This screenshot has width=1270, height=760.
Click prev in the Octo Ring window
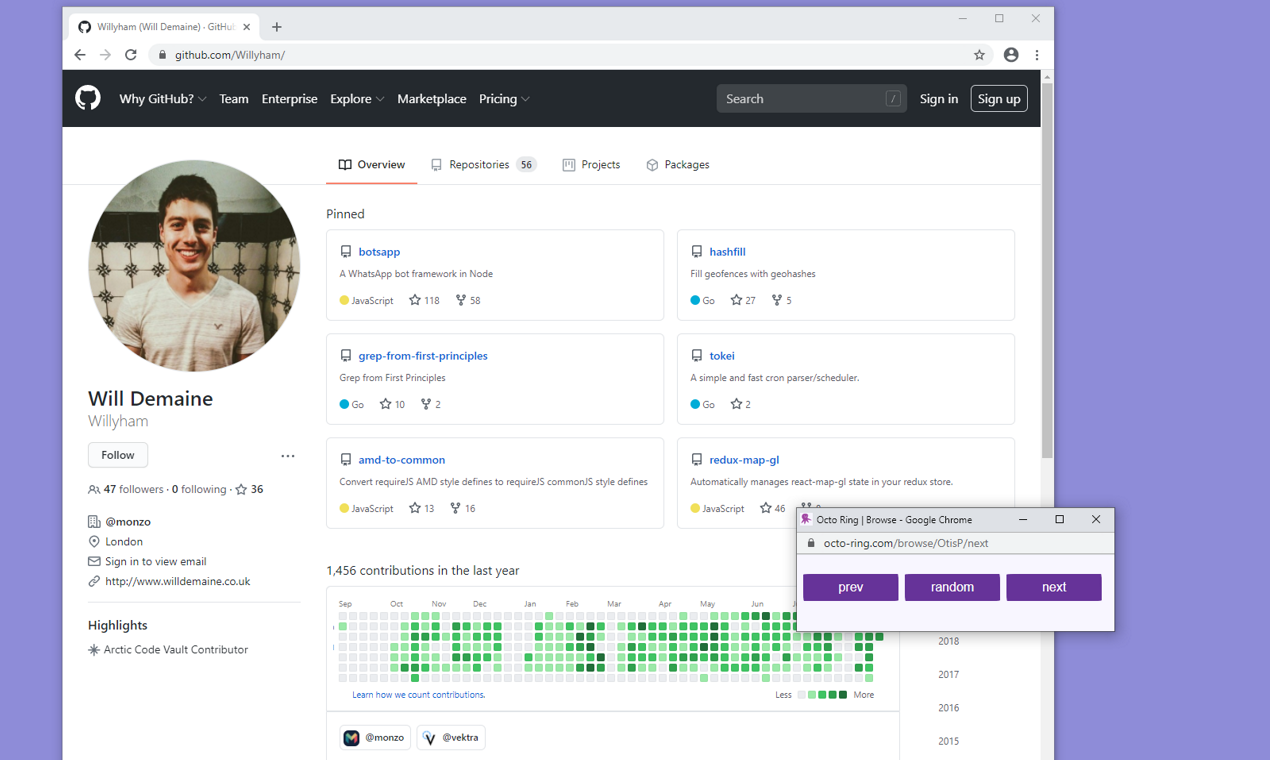(x=851, y=587)
